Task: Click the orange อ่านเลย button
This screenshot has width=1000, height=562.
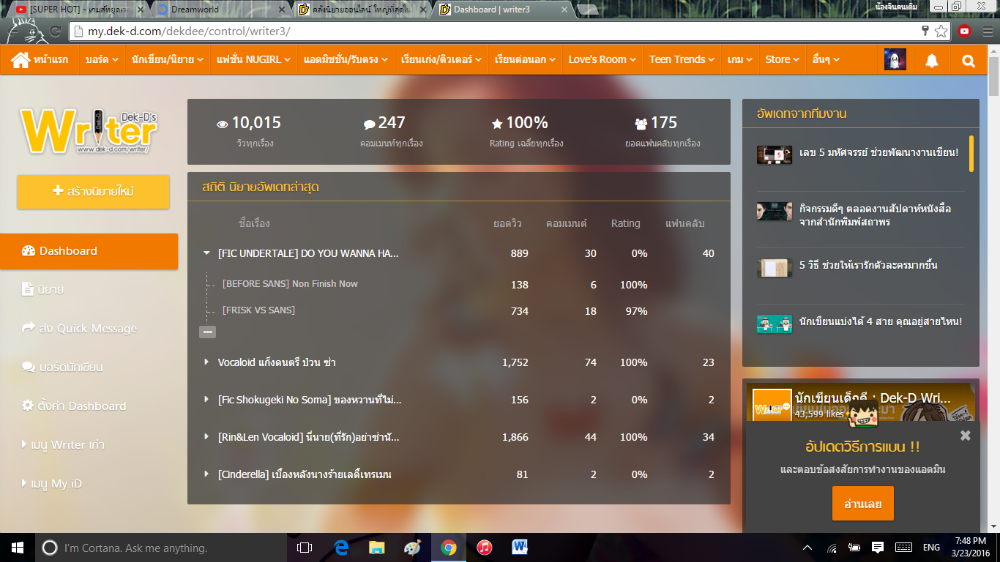Action: [862, 503]
